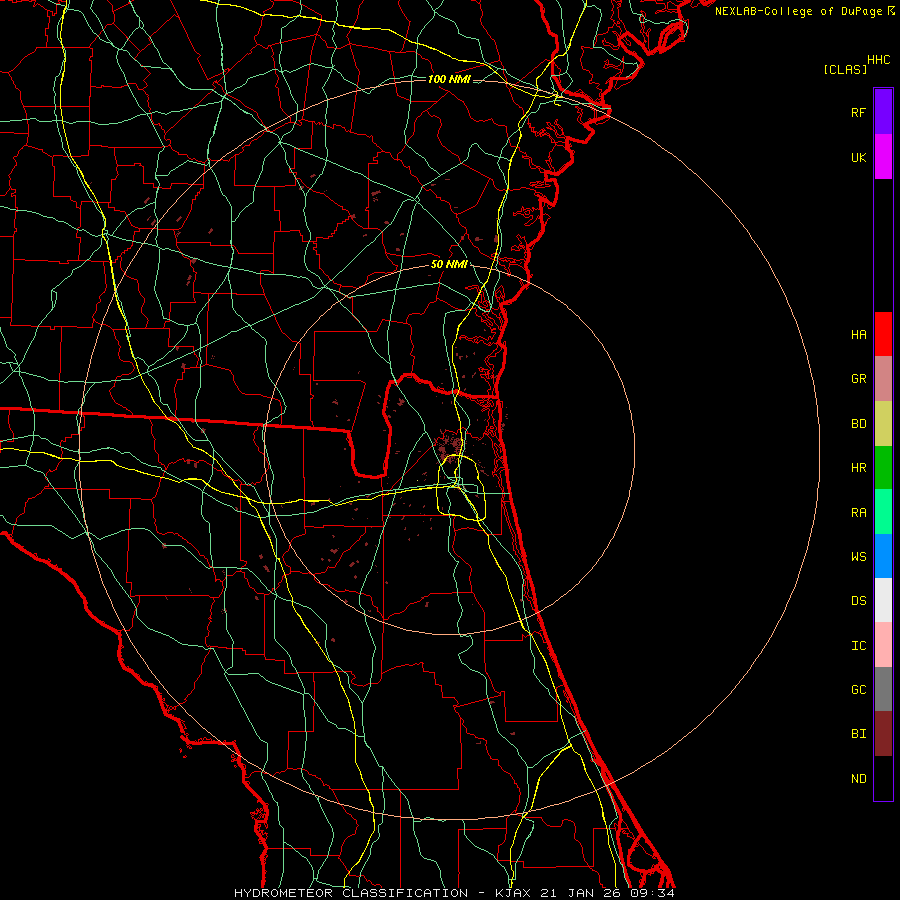Click the WS legend label
Image resolution: width=900 pixels, height=900 pixels.
pos(858,556)
